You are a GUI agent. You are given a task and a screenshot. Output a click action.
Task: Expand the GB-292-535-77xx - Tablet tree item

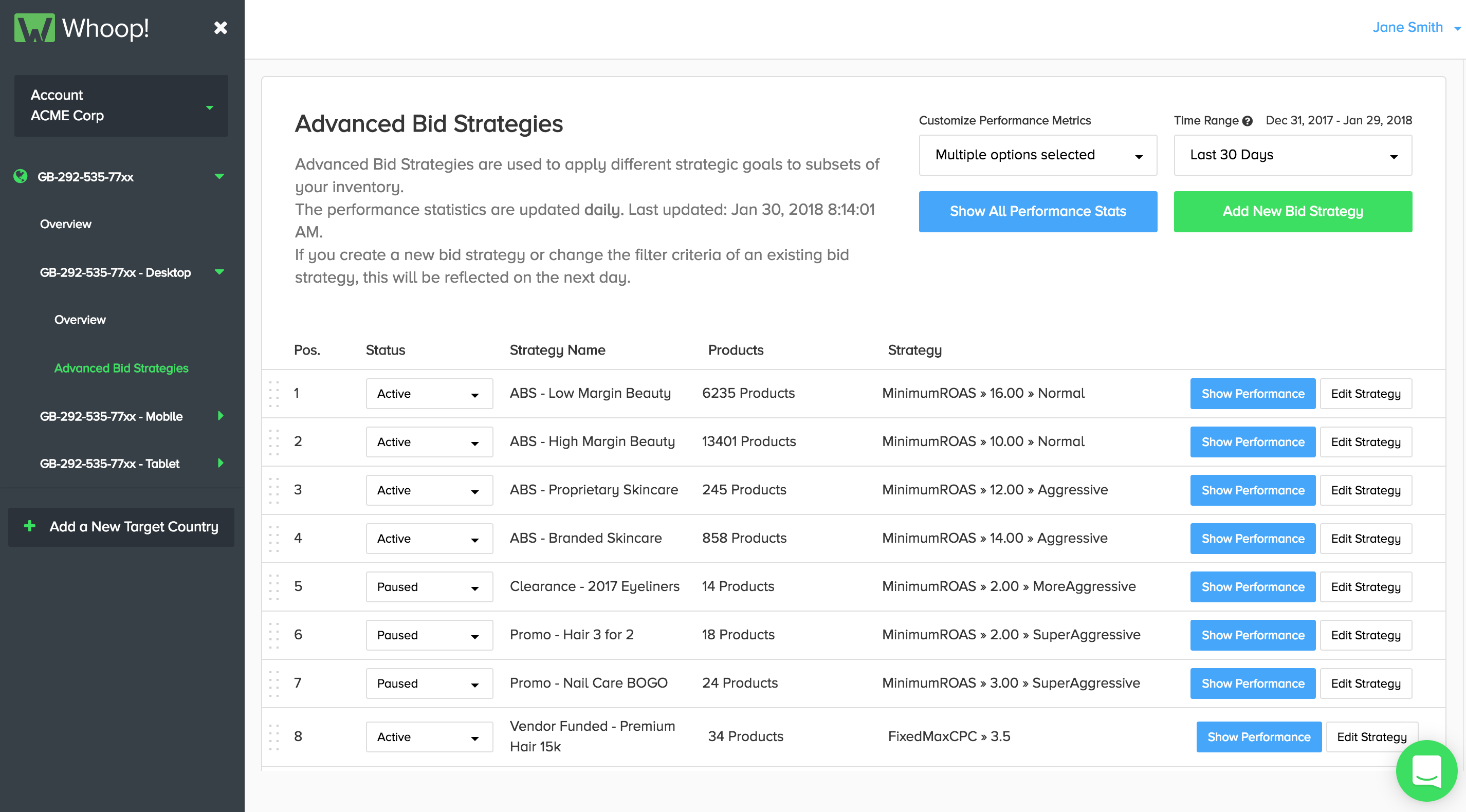220,463
